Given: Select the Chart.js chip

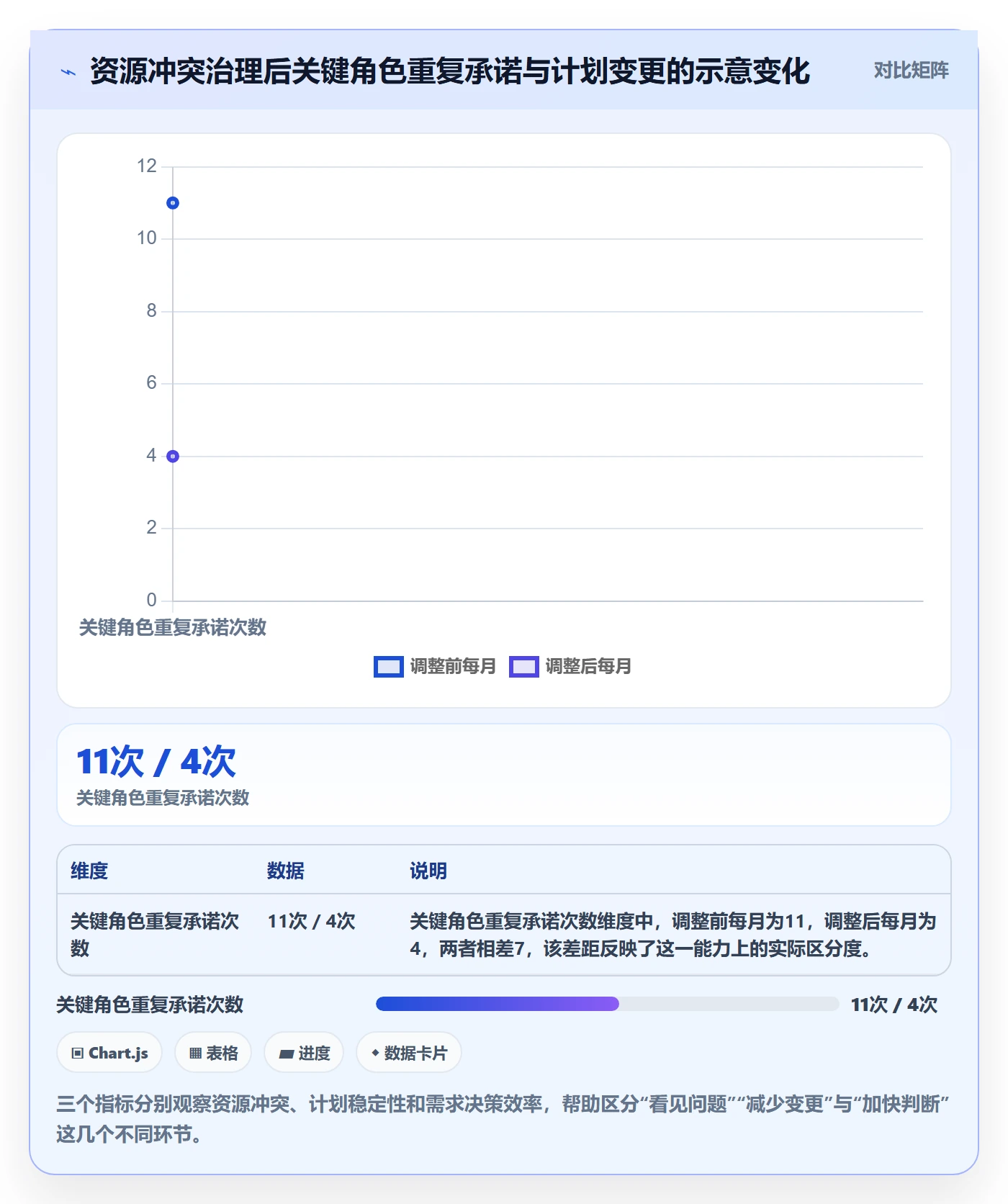Looking at the screenshot, I should [x=109, y=1053].
